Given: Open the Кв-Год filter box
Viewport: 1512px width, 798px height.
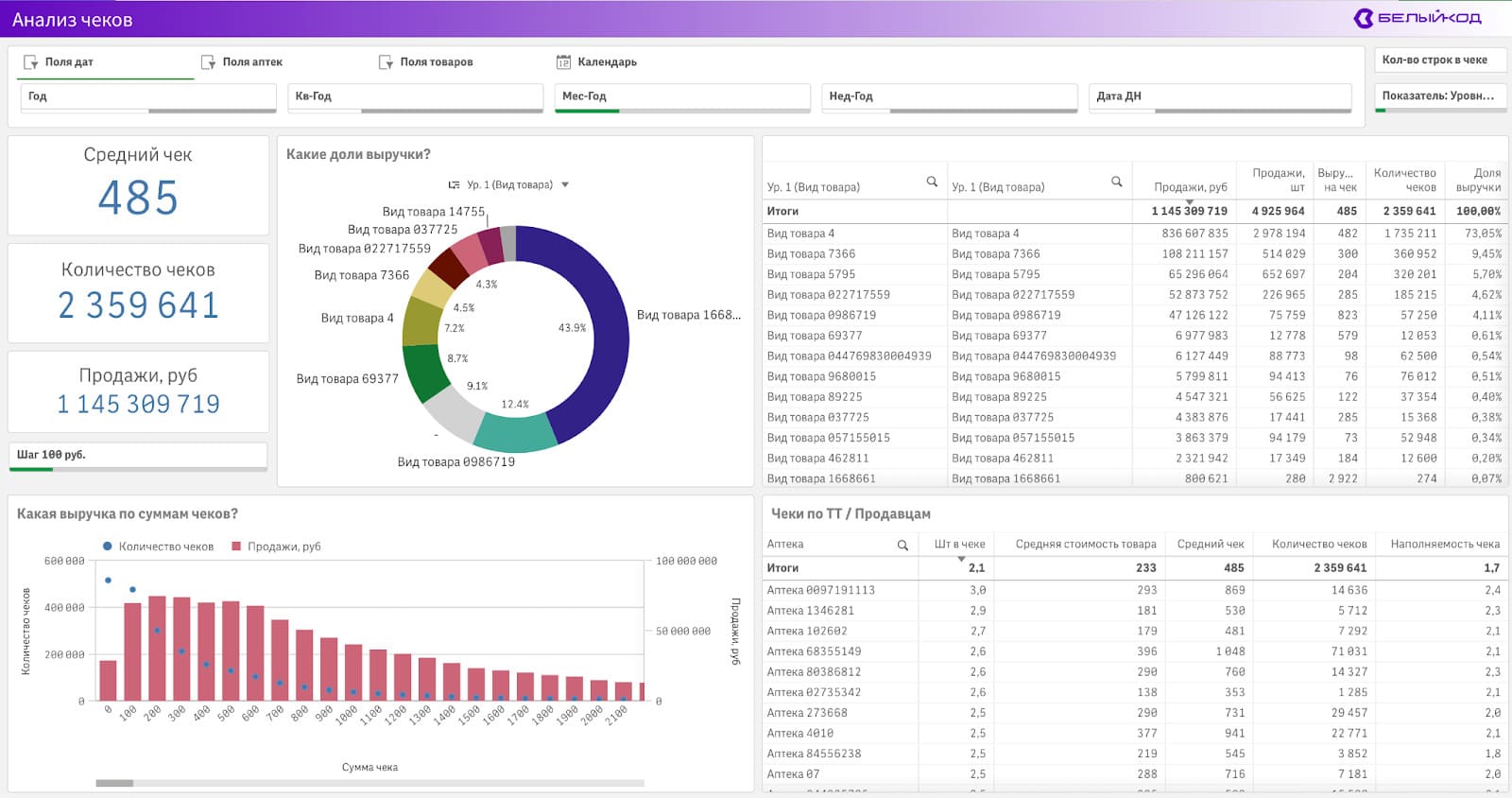Looking at the screenshot, I should click(416, 96).
